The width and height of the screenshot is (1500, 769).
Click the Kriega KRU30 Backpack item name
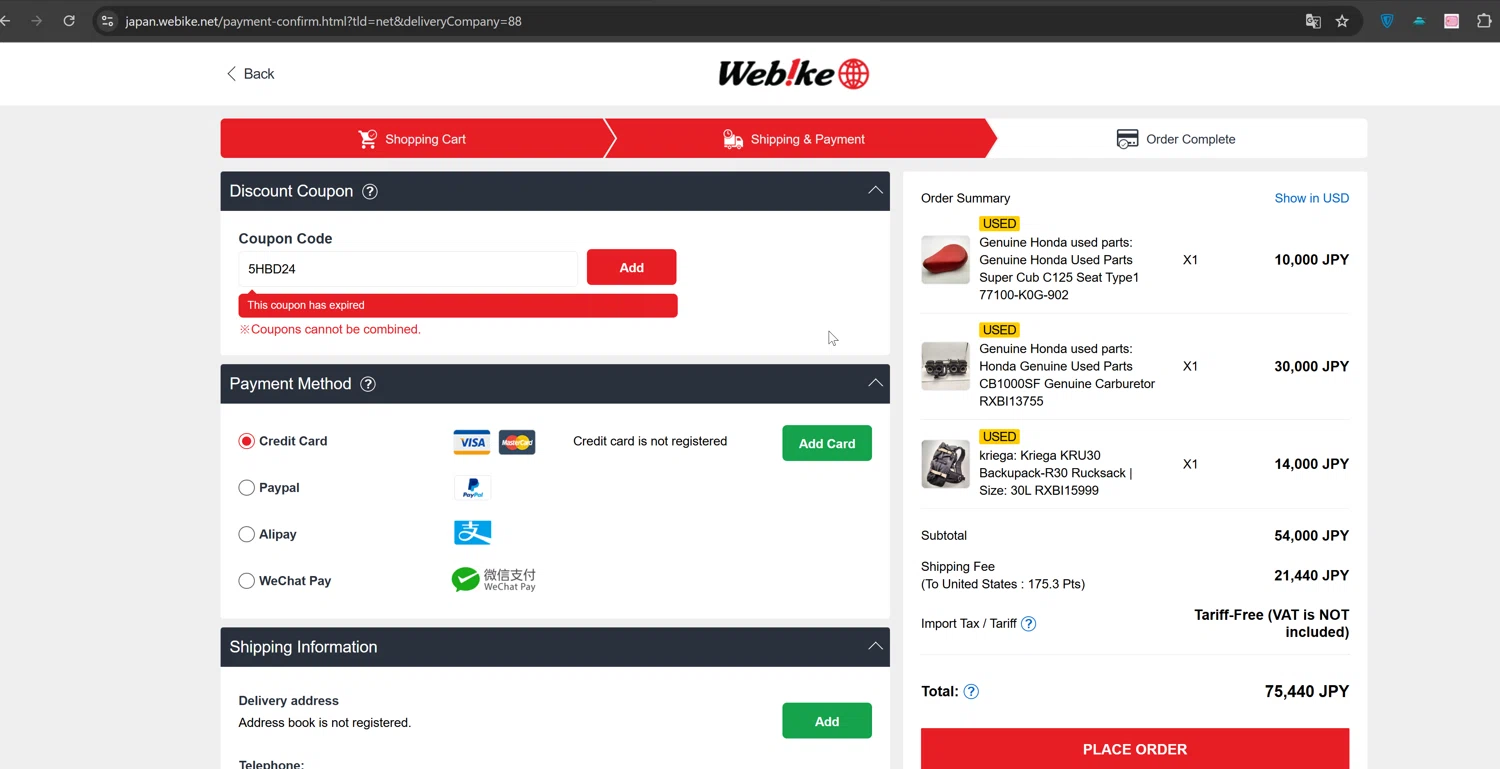pos(1056,473)
